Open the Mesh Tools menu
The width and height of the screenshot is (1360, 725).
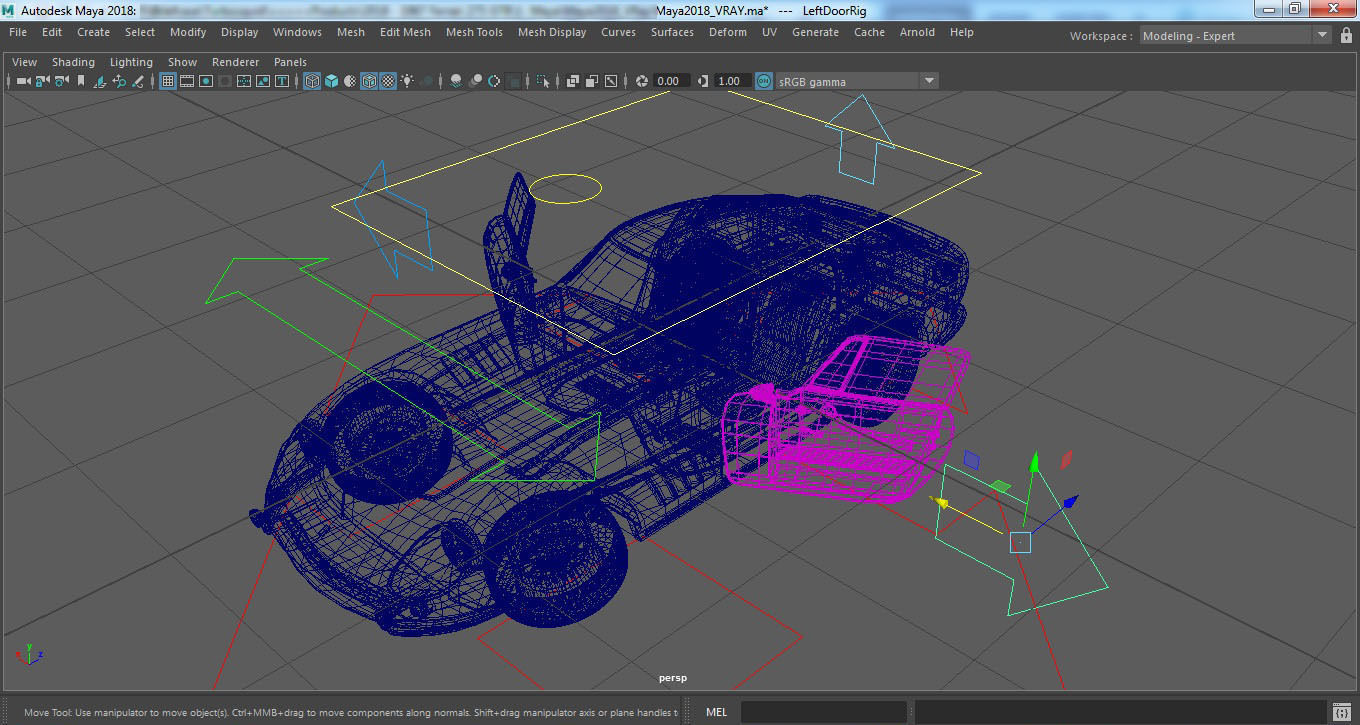pos(474,32)
